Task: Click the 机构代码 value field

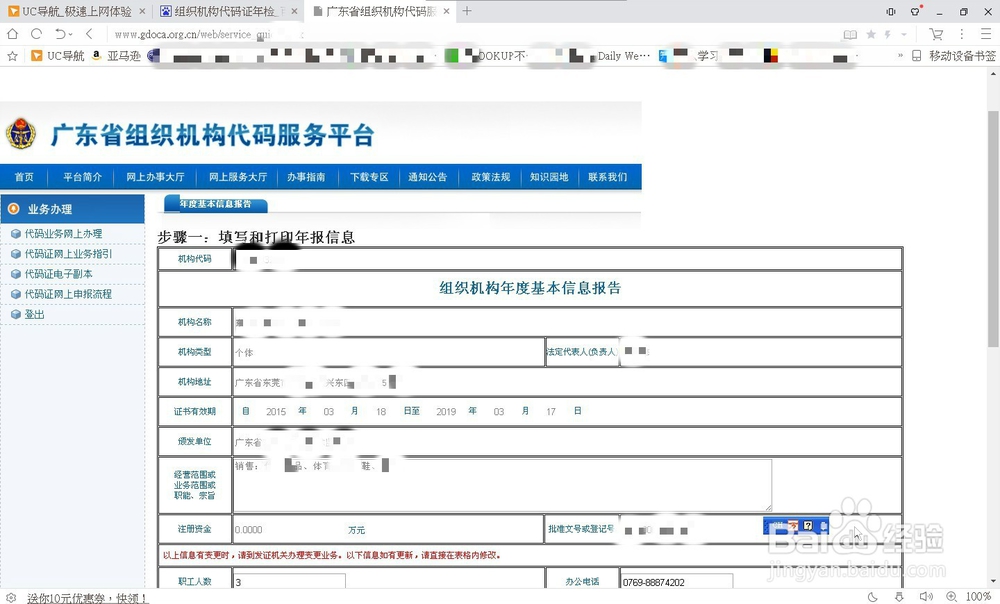Action: tap(567, 259)
